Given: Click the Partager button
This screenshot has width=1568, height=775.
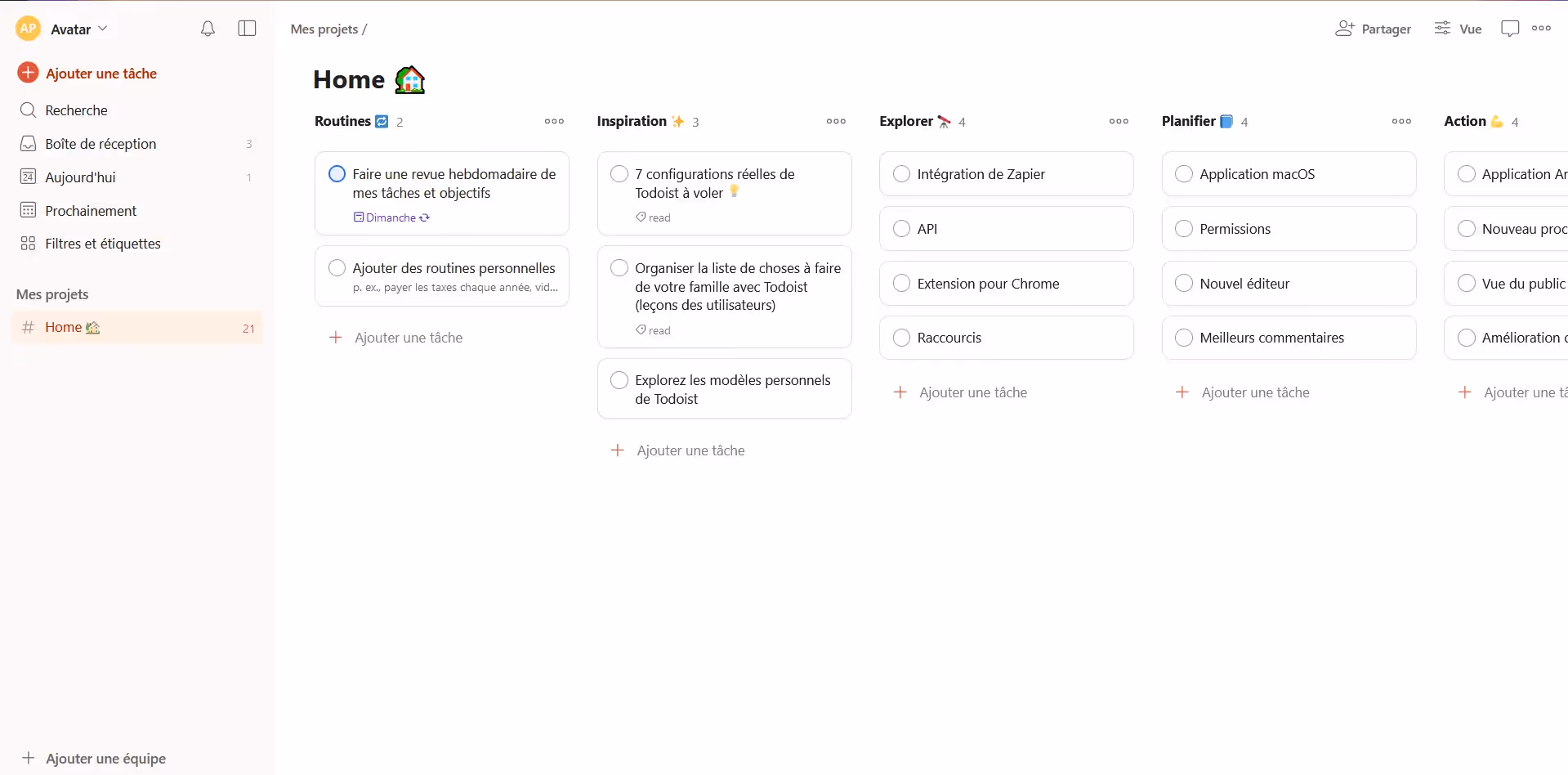Looking at the screenshot, I should click(1373, 29).
